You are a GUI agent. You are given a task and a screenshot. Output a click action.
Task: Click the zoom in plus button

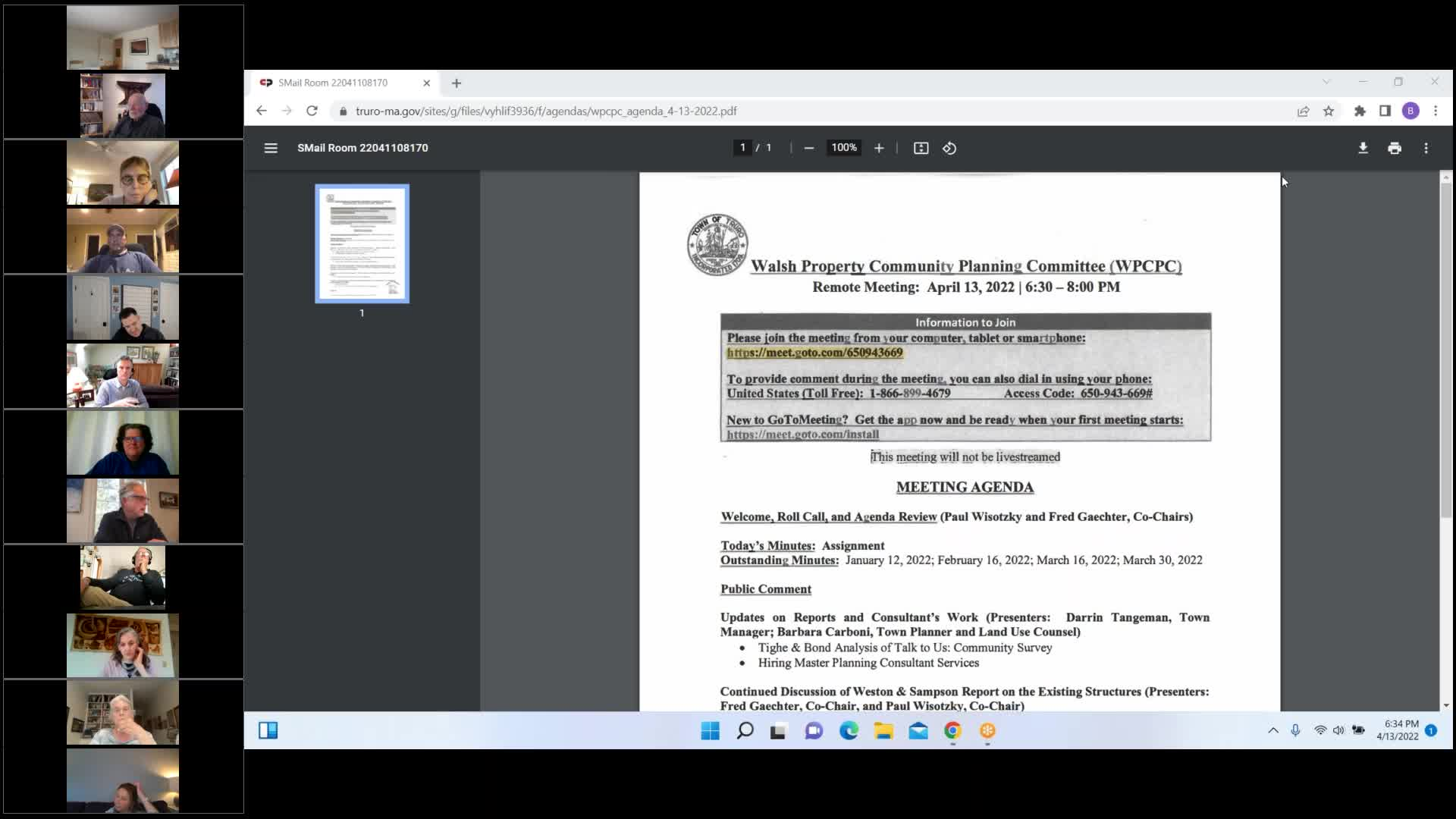[879, 148]
